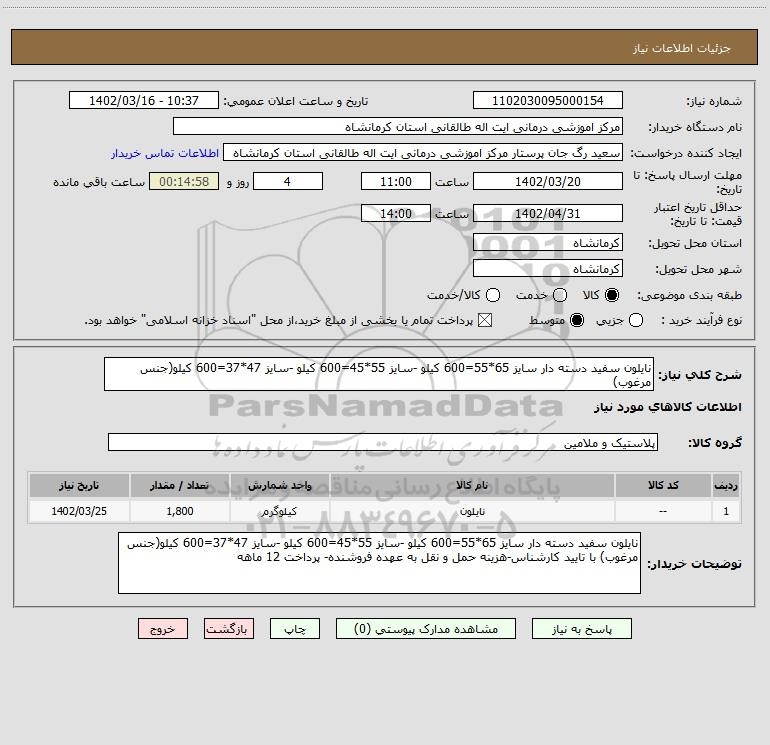Click the remaining days field showing 4
770x745 pixels.
(x=288, y=182)
